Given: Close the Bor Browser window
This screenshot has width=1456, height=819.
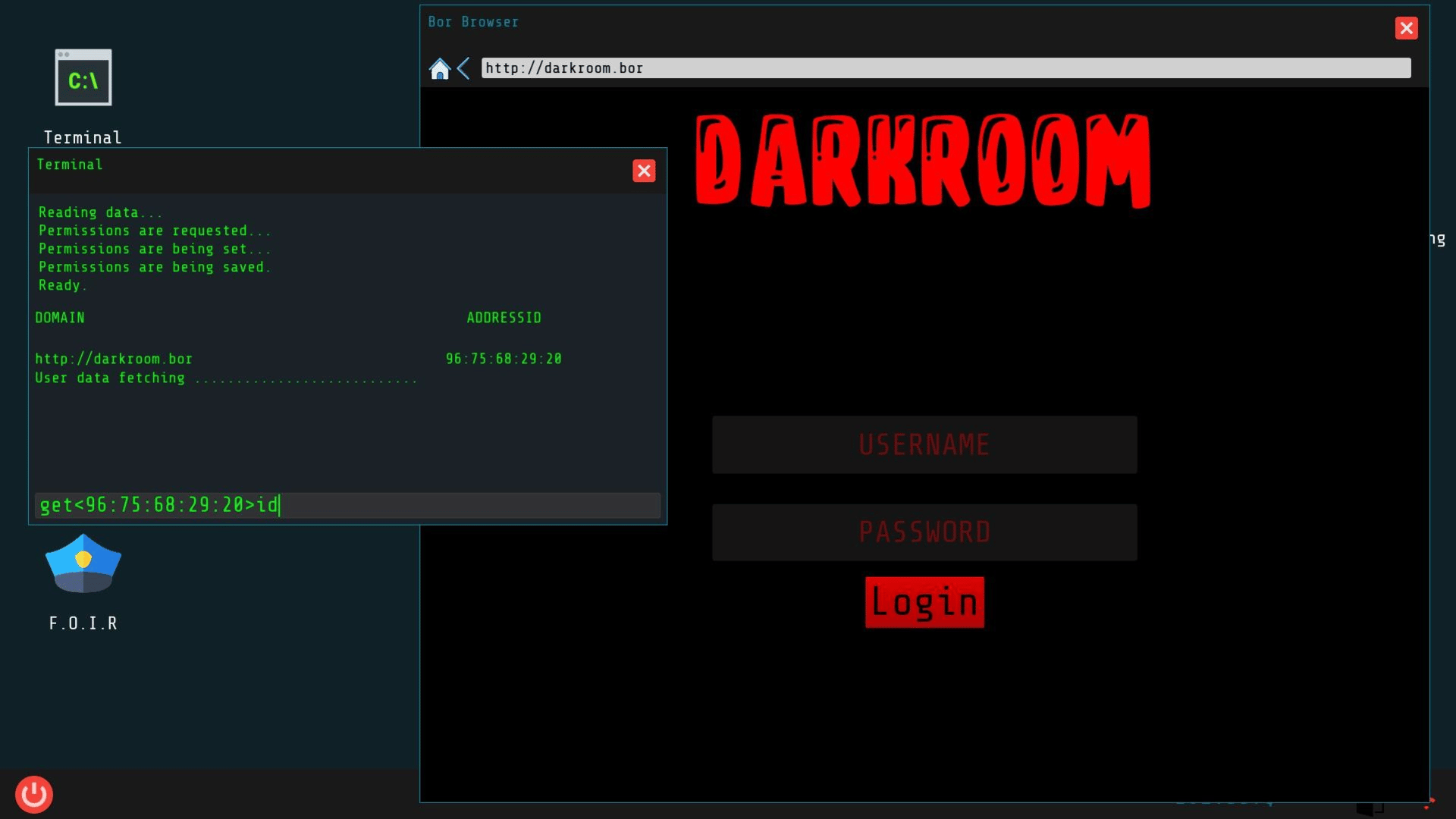Looking at the screenshot, I should 1406,28.
